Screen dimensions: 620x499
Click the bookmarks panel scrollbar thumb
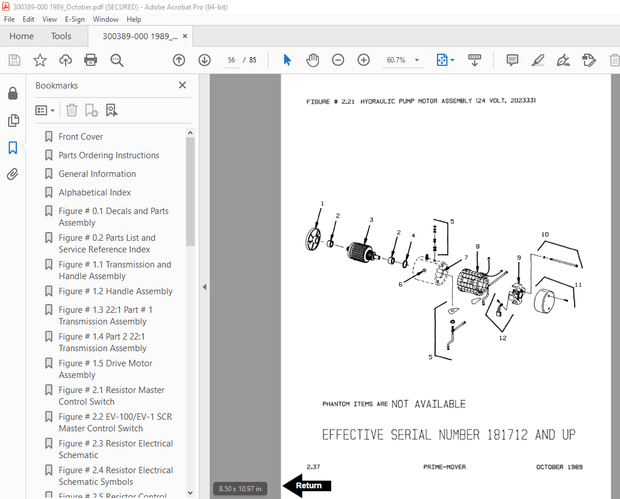(x=190, y=192)
